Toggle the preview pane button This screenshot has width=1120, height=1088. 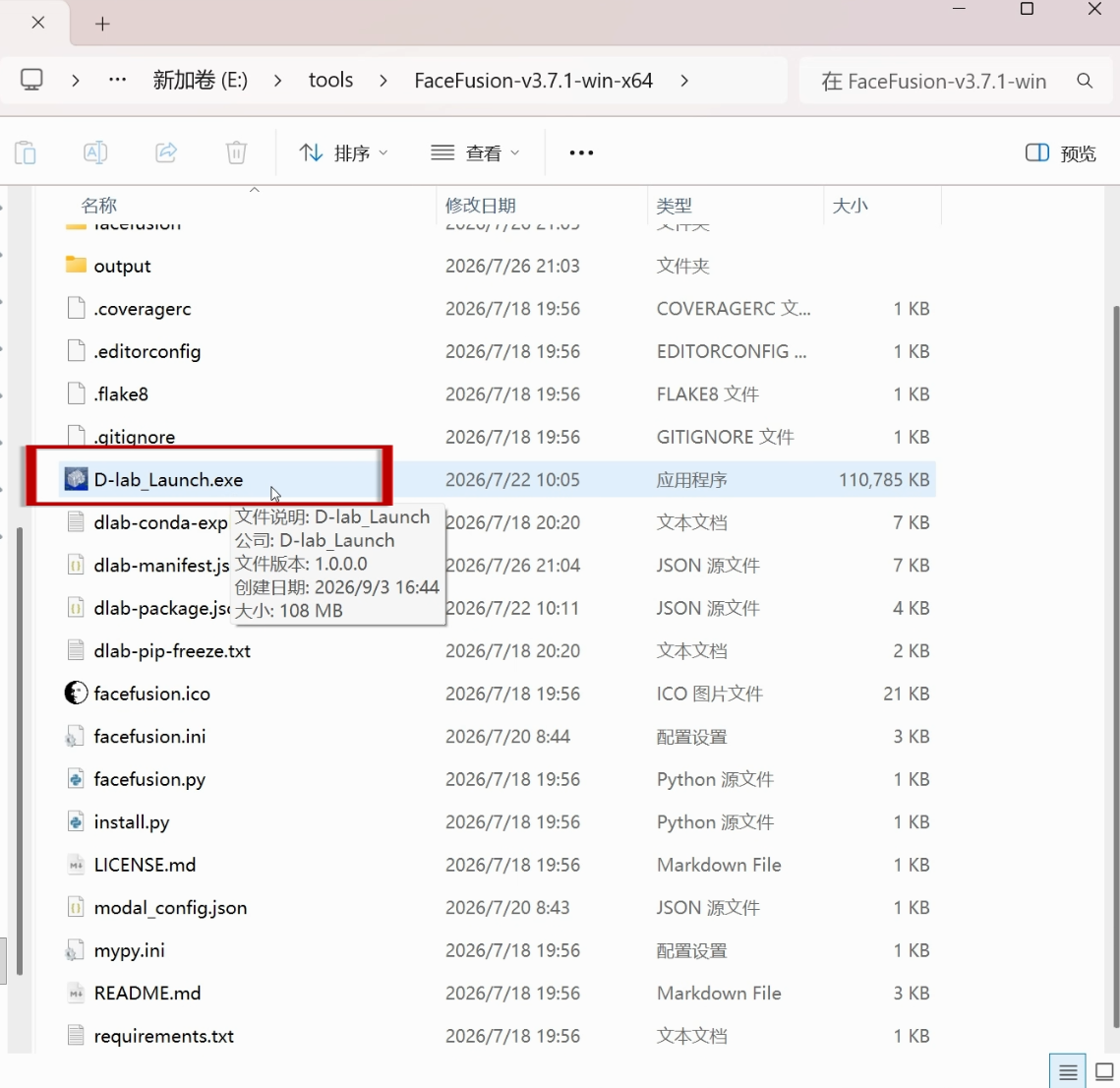click(x=1060, y=152)
